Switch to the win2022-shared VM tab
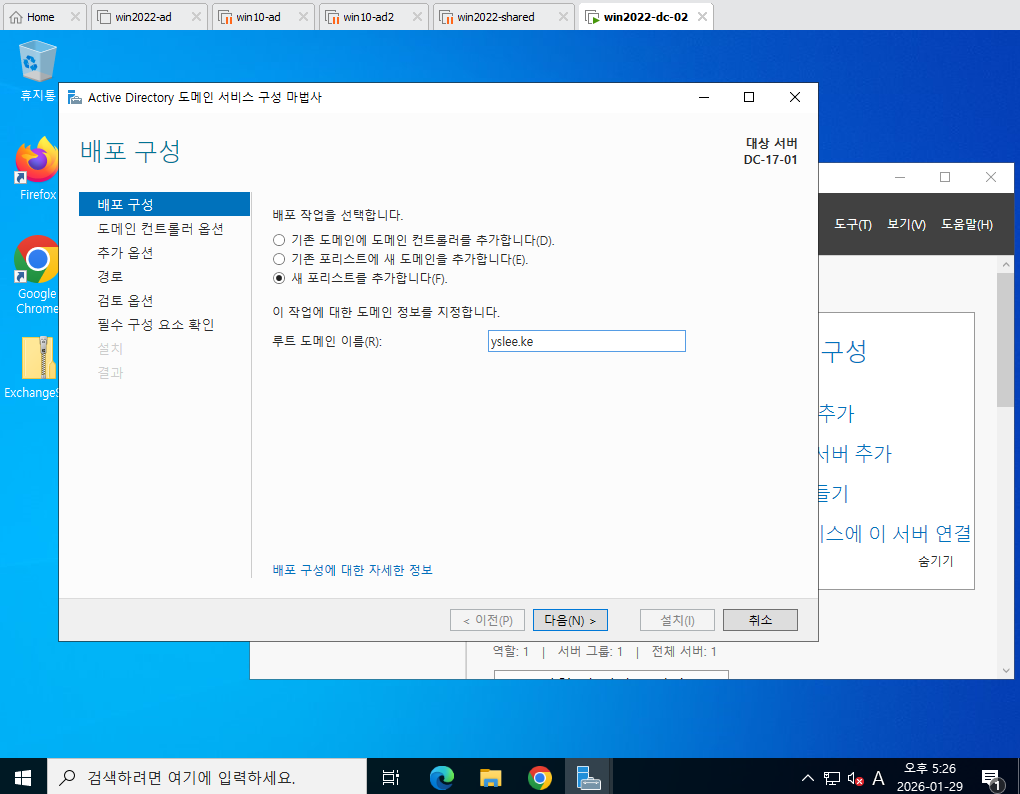This screenshot has width=1020, height=794. 494,17
